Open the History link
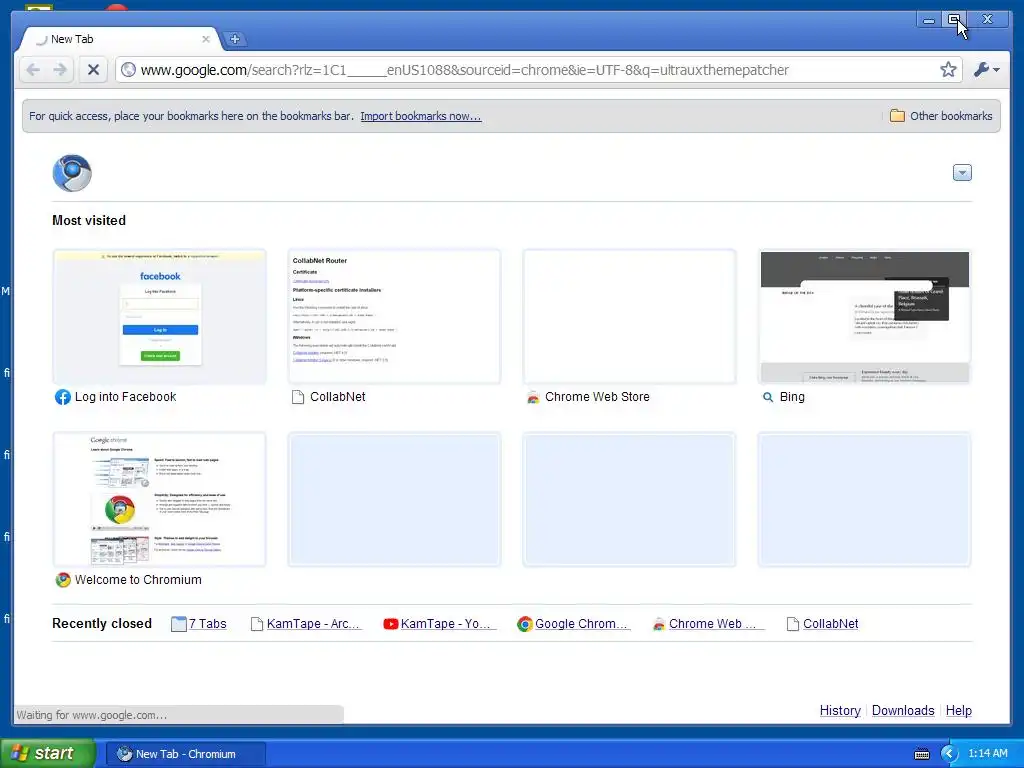1024x768 pixels. pyautogui.click(x=840, y=711)
